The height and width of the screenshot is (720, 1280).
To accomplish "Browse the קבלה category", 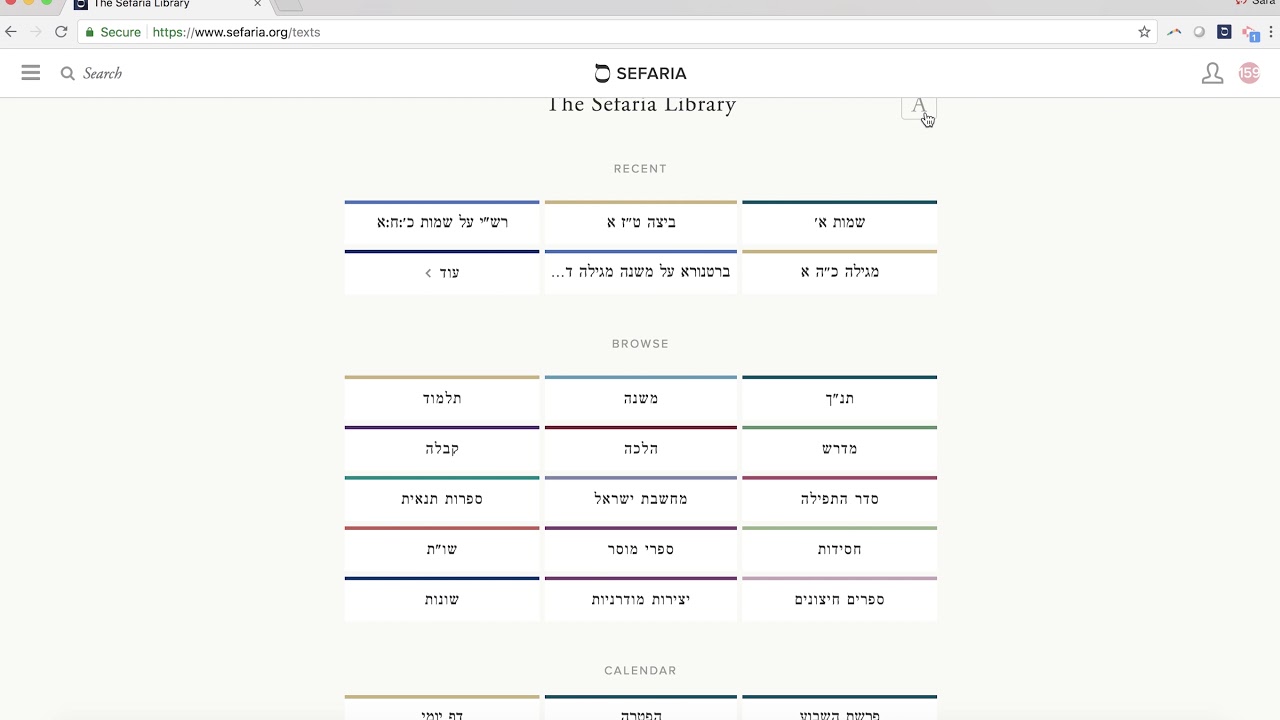I will (442, 448).
